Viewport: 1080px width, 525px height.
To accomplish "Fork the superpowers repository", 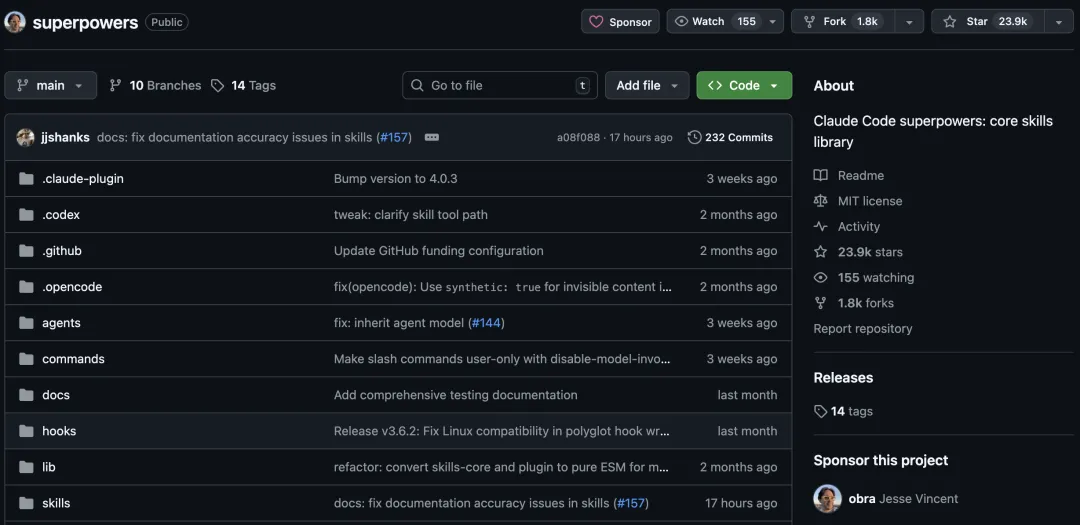I will (x=839, y=22).
